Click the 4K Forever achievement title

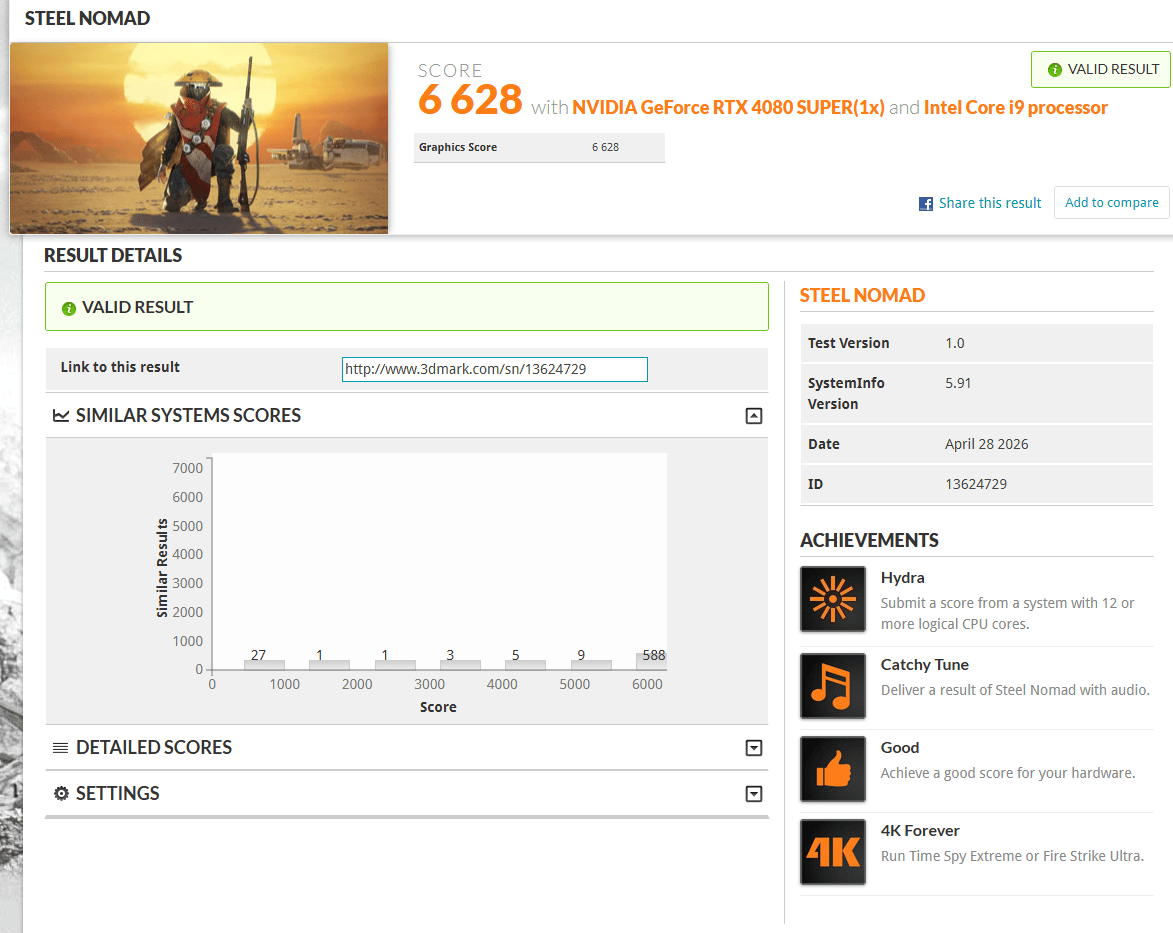point(919,830)
